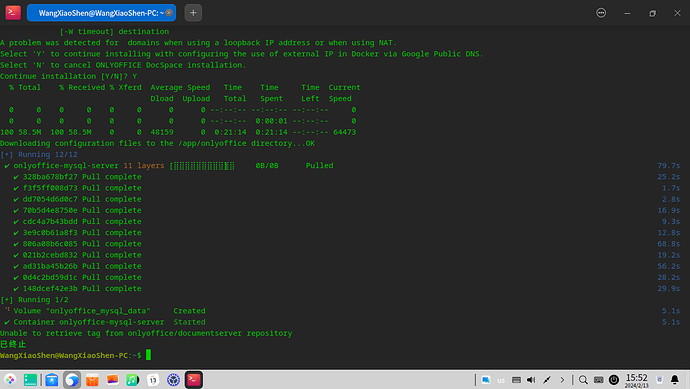Click the 'Running 1/2' status line

click(34, 300)
